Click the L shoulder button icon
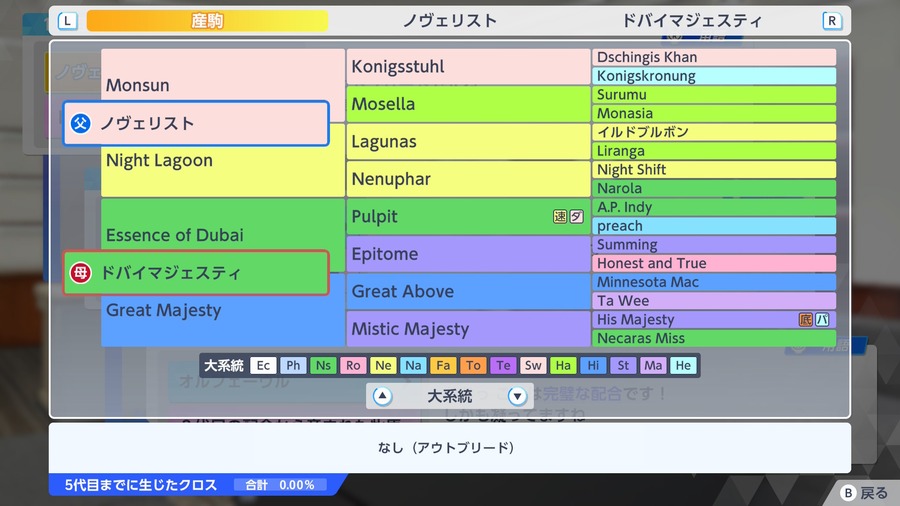This screenshot has width=900, height=506. point(67,21)
